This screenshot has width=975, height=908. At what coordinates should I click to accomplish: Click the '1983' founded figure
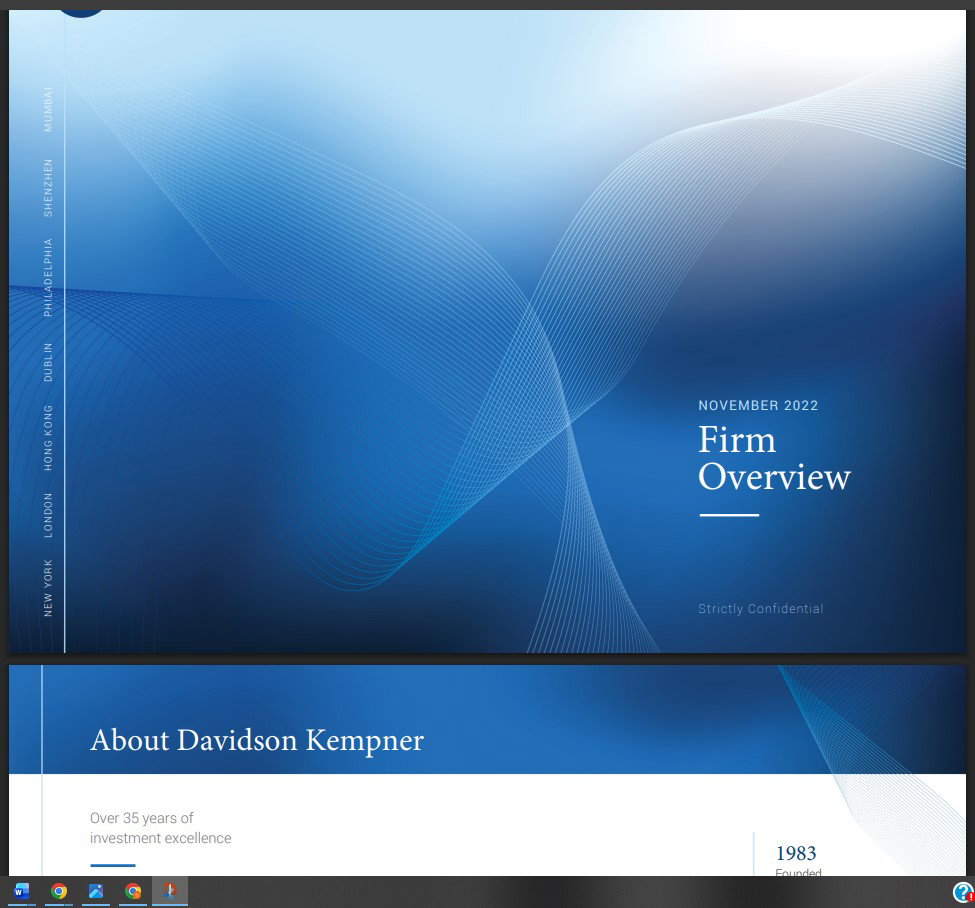(796, 853)
